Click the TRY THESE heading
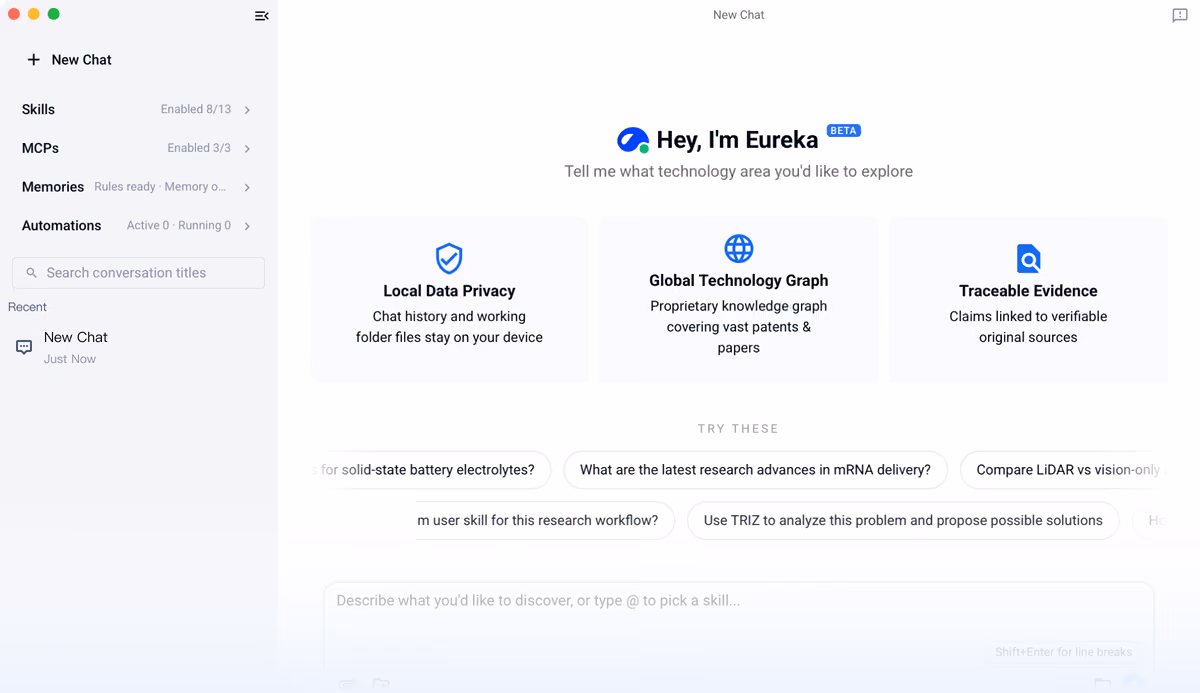The image size is (1200, 693). click(738, 429)
